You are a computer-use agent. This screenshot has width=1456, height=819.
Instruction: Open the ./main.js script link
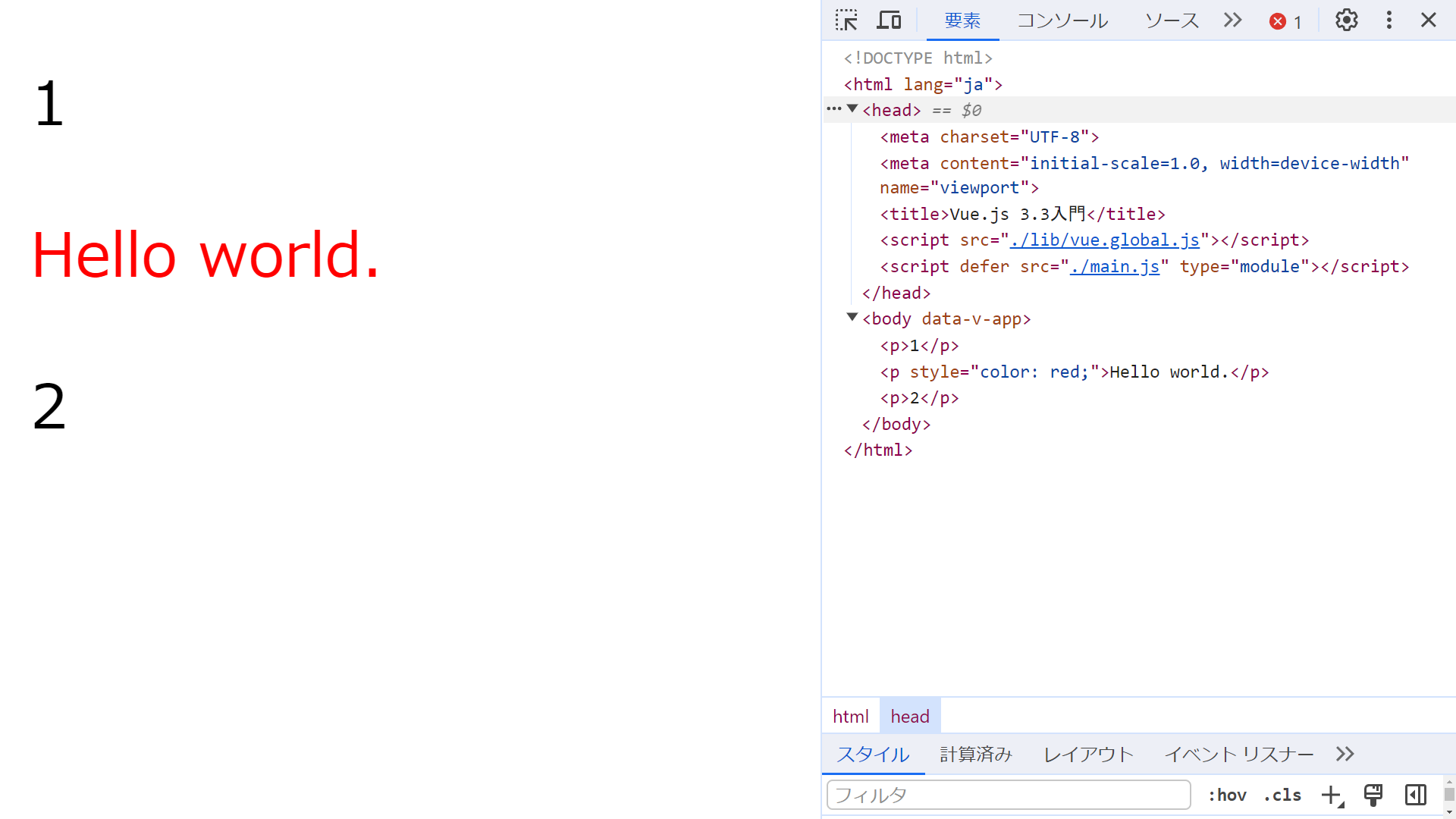[1114, 267]
